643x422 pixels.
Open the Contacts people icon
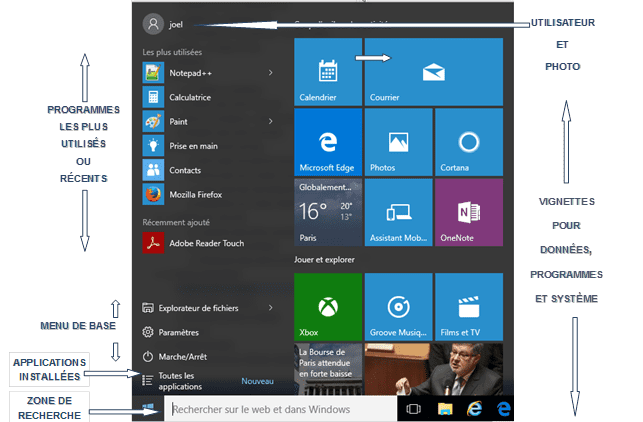pos(153,170)
